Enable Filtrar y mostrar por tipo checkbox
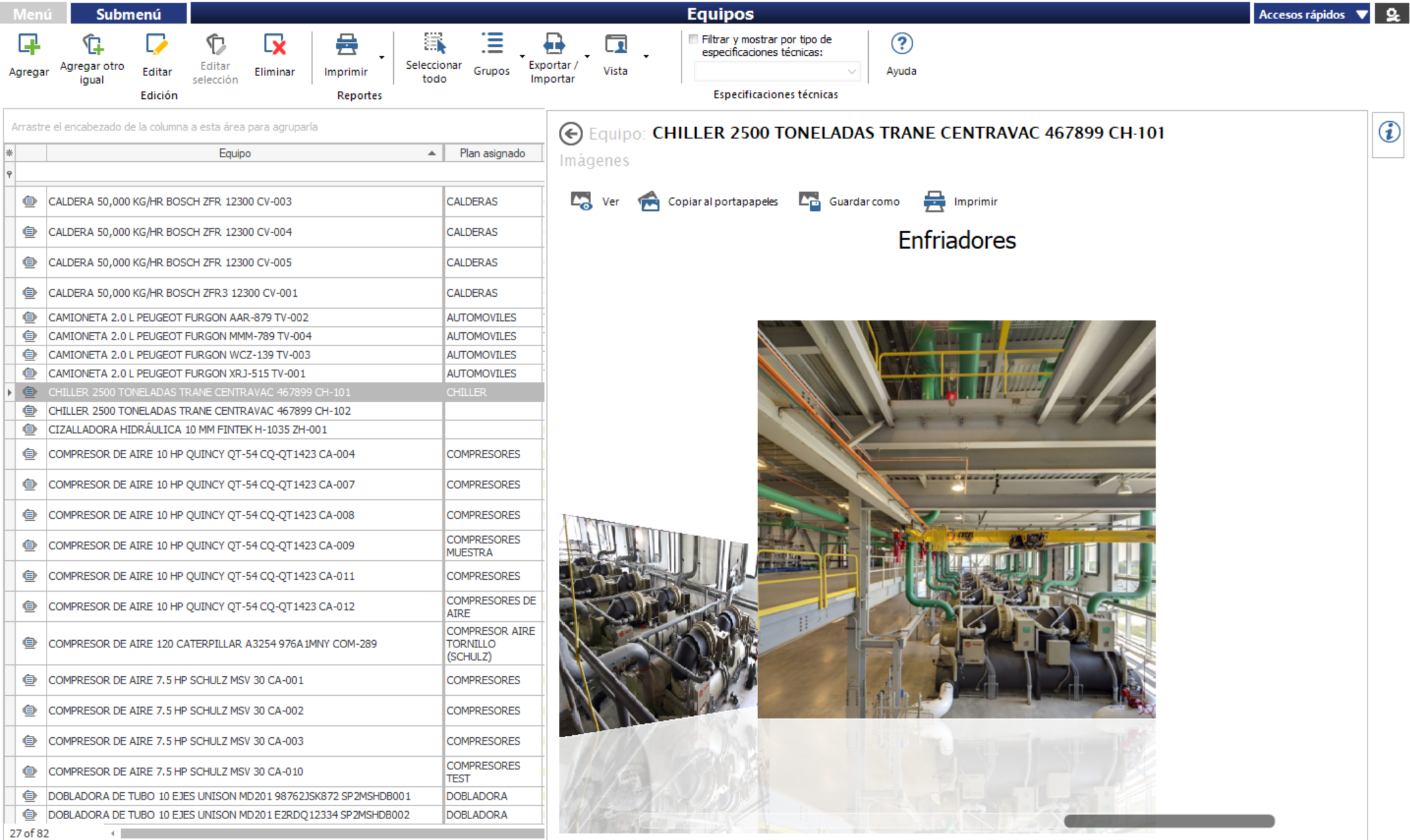Viewport: 1410px width, 840px height. 693,39
